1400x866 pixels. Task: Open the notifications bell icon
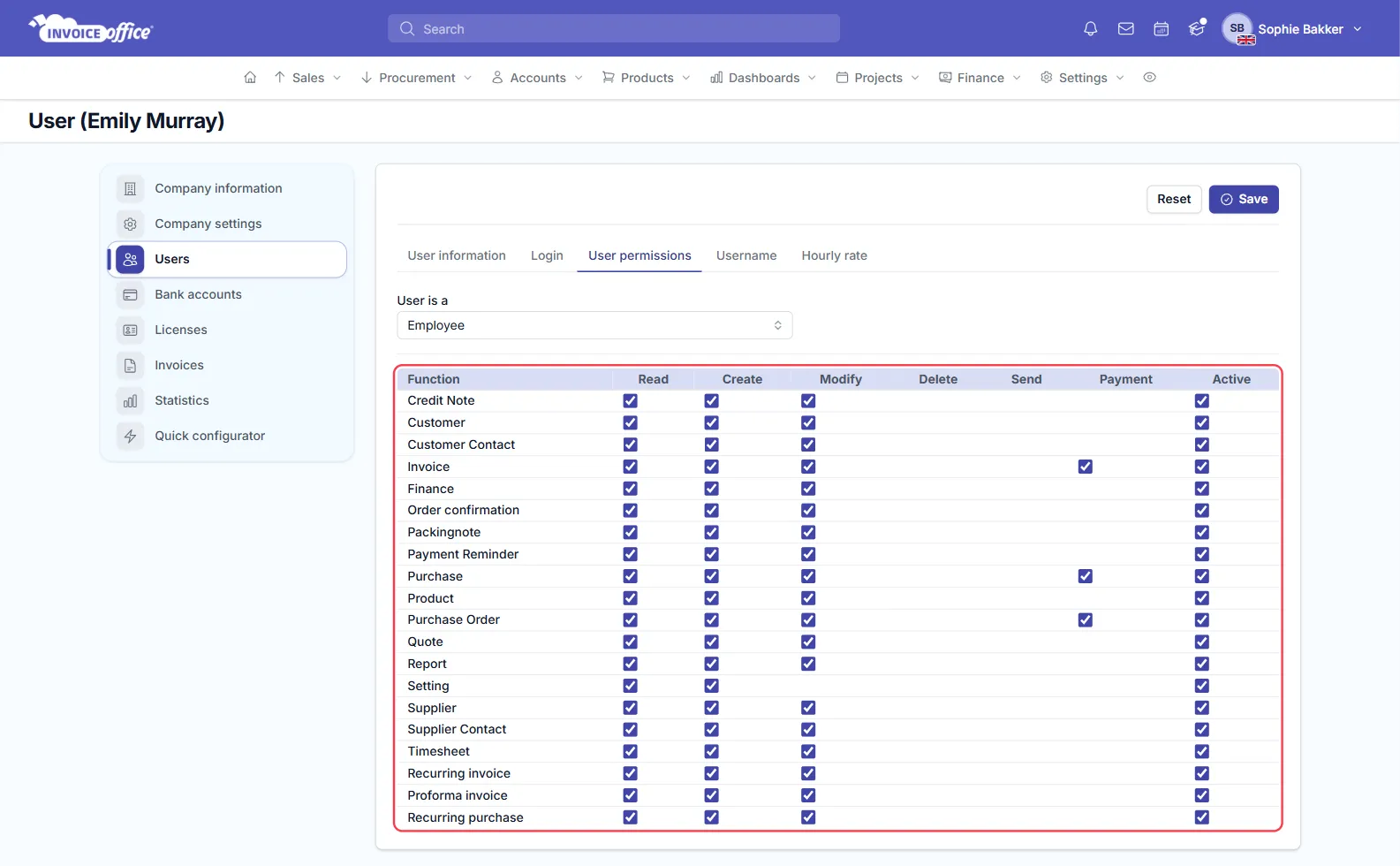pos(1091,29)
